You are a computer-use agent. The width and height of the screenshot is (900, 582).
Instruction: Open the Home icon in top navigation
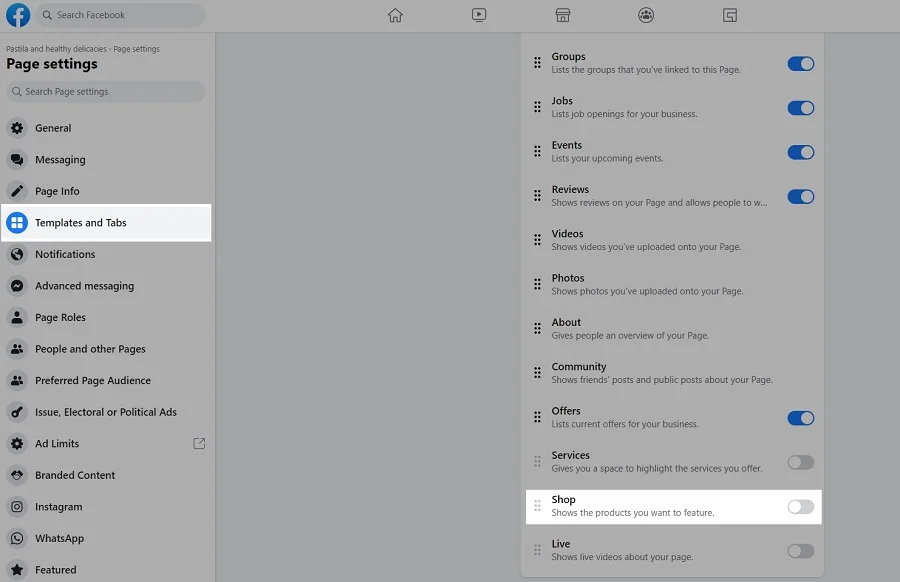[x=395, y=15]
